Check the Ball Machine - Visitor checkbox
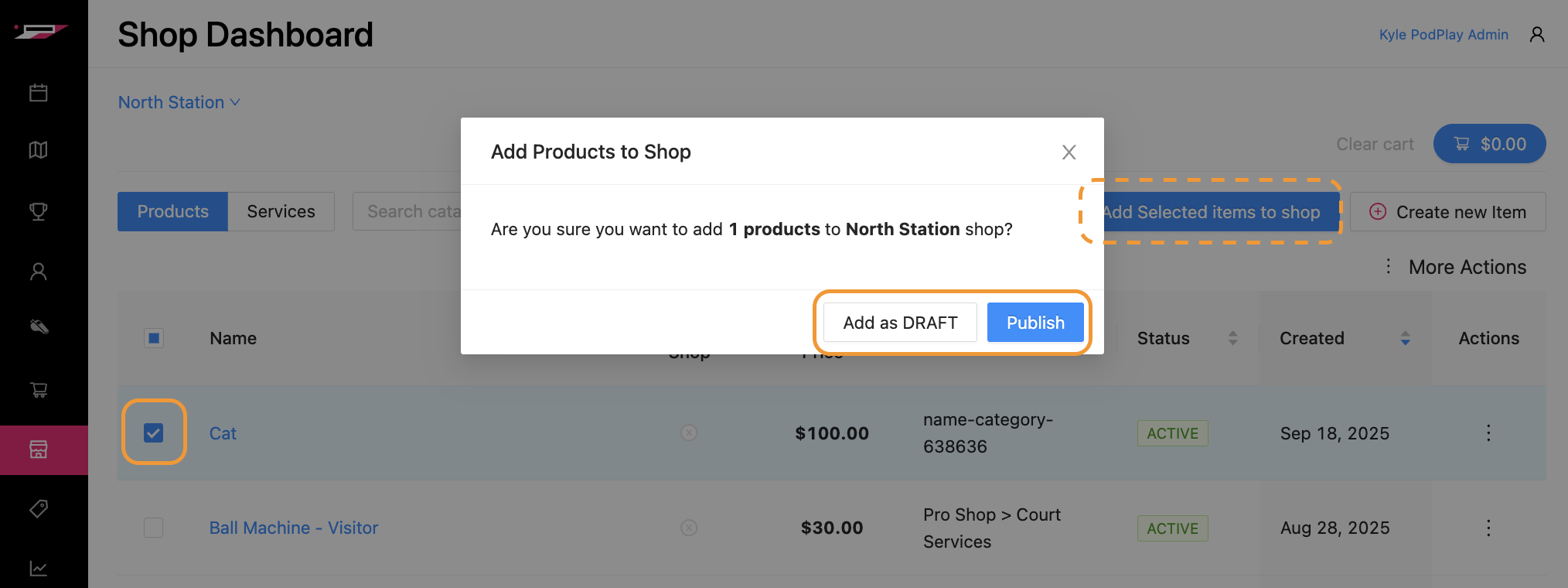This screenshot has height=588, width=1568. pos(154,528)
